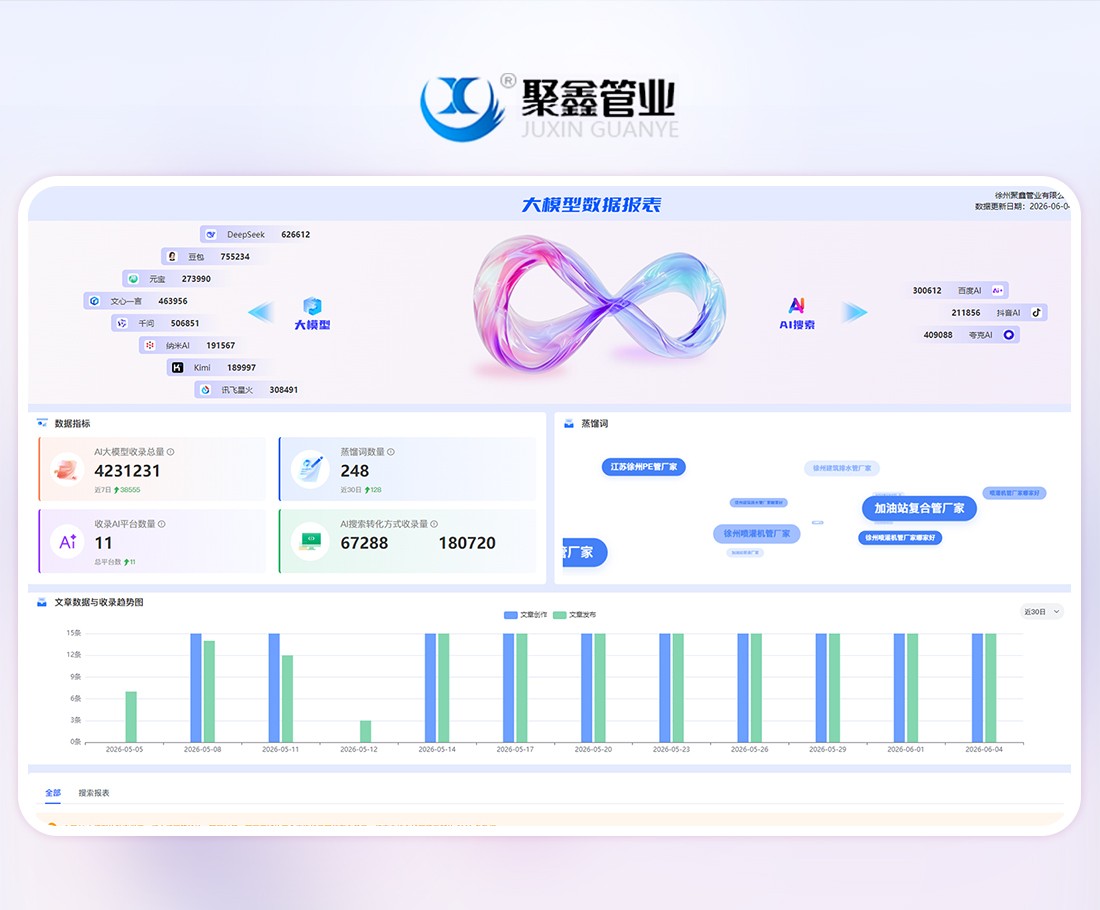Click the left-pointing arrow beside 大模型
The height and width of the screenshot is (910, 1100).
pos(262,312)
